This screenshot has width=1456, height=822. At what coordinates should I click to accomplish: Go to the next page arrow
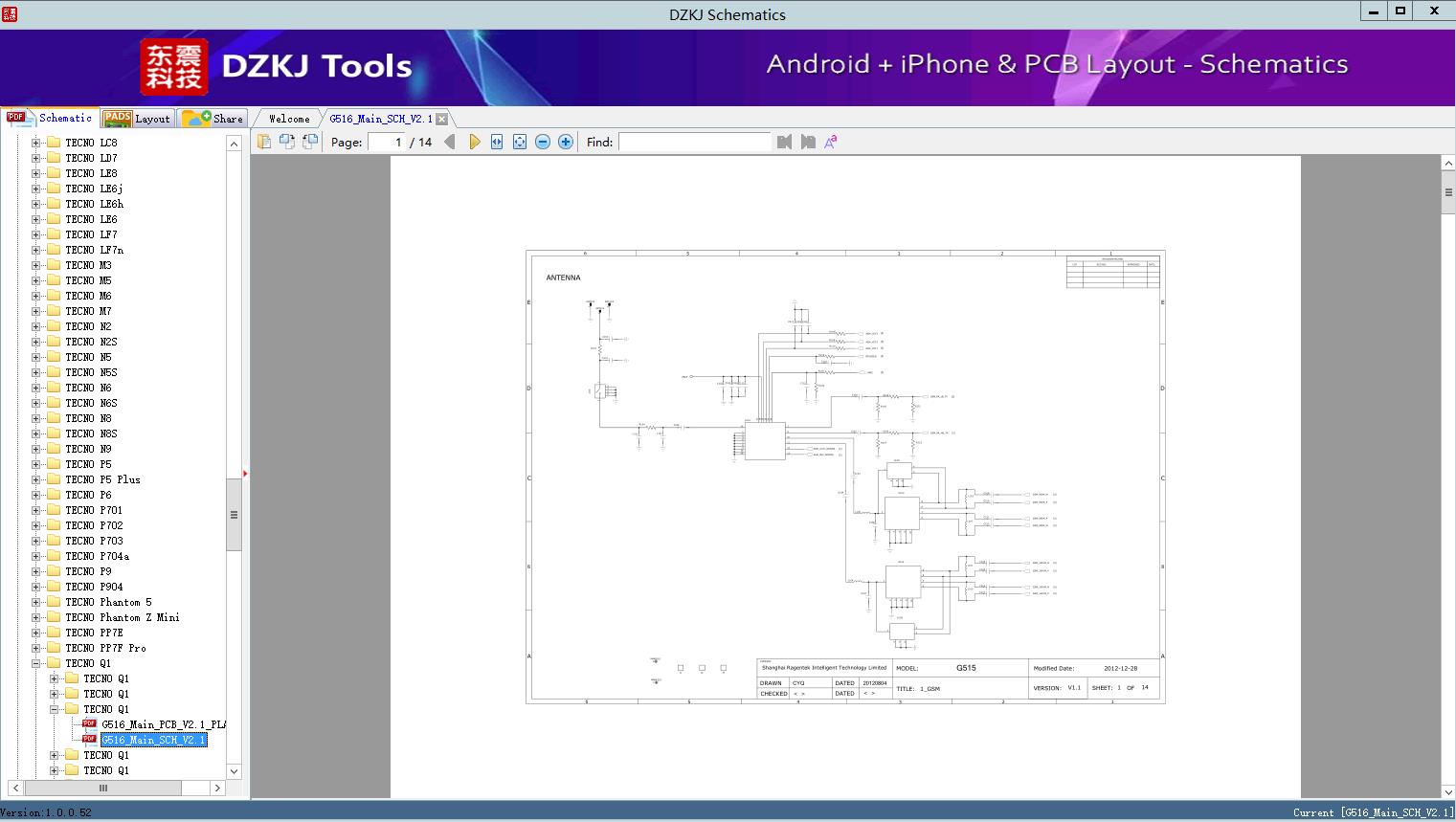(474, 142)
